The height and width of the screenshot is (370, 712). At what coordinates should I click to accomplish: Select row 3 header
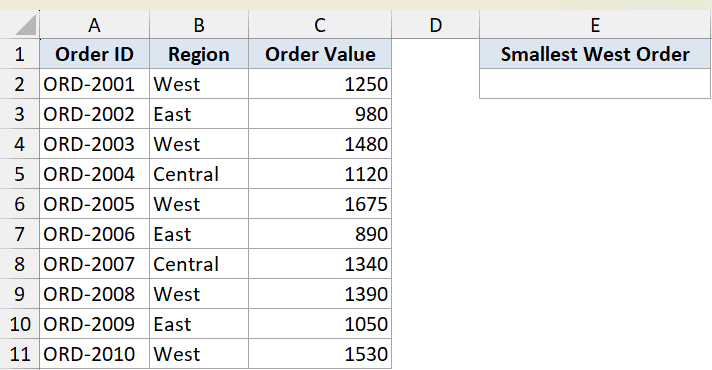tap(20, 114)
